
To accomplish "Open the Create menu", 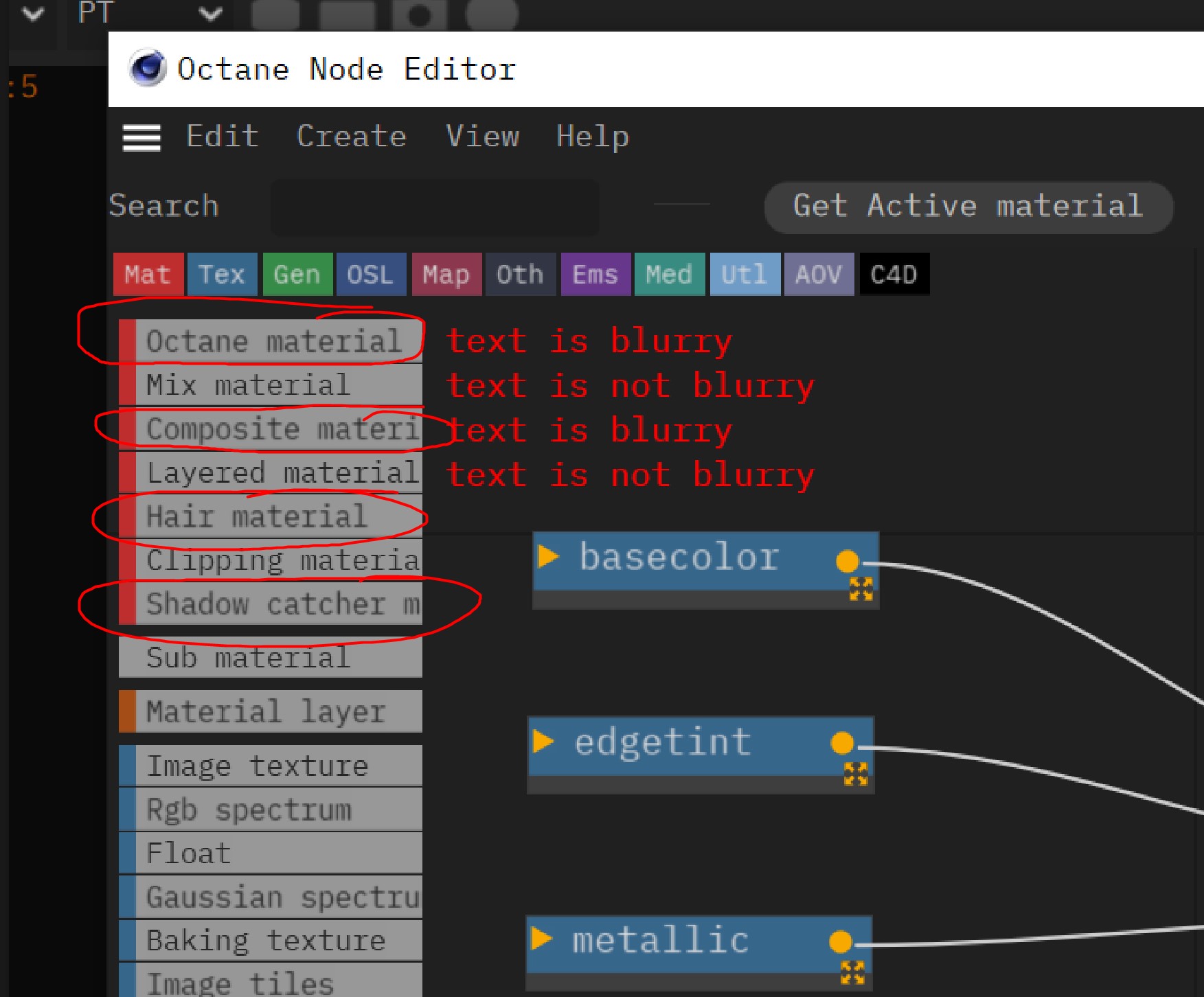I will click(x=352, y=136).
